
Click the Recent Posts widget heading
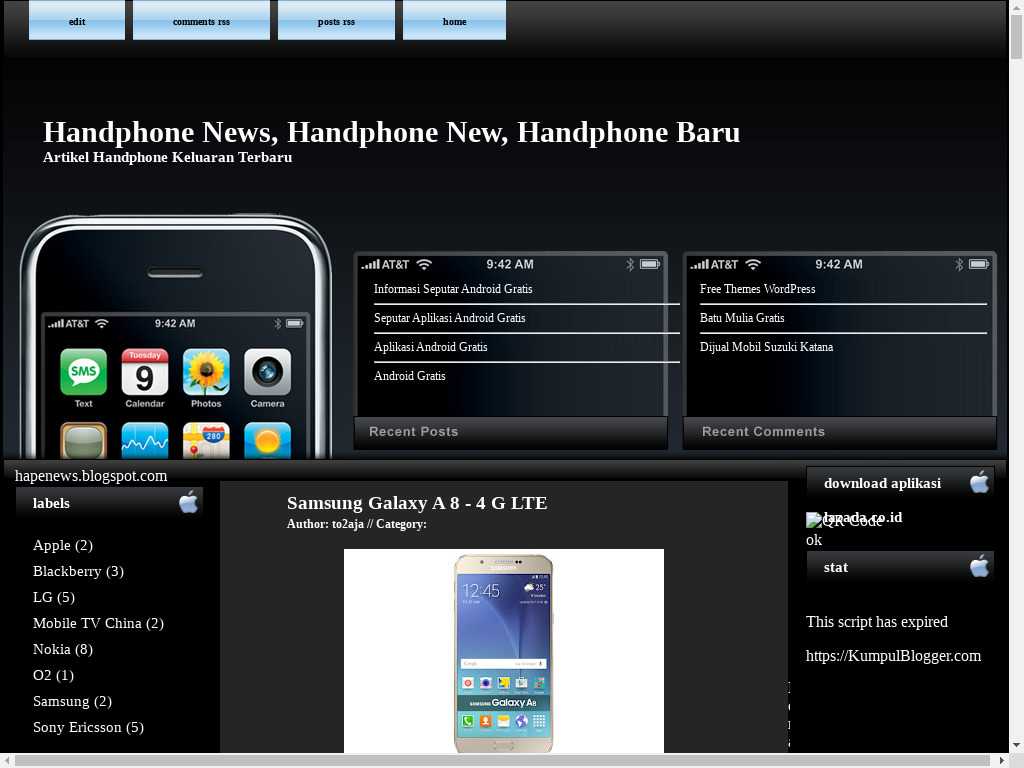pyautogui.click(x=413, y=432)
